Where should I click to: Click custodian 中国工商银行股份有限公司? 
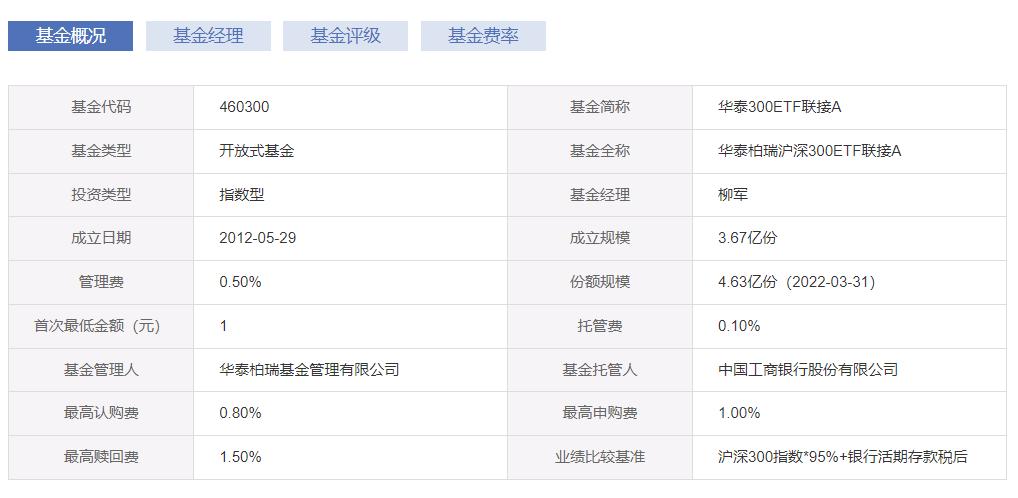coord(808,369)
